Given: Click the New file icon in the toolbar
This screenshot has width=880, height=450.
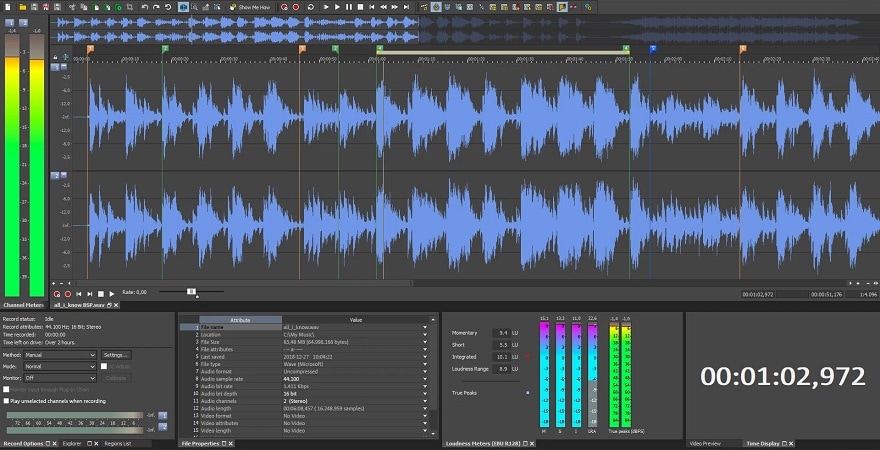Looking at the screenshot, I should click(8, 7).
